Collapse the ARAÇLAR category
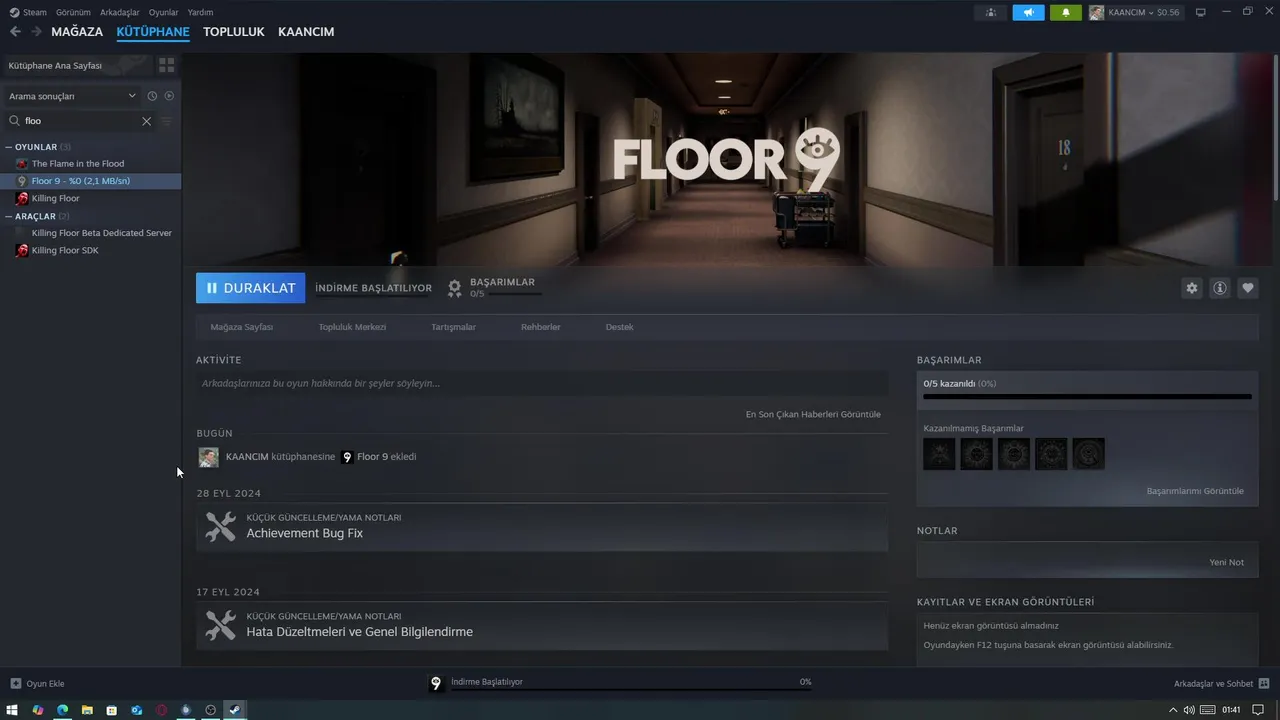The image size is (1280, 720). click(x=9, y=216)
